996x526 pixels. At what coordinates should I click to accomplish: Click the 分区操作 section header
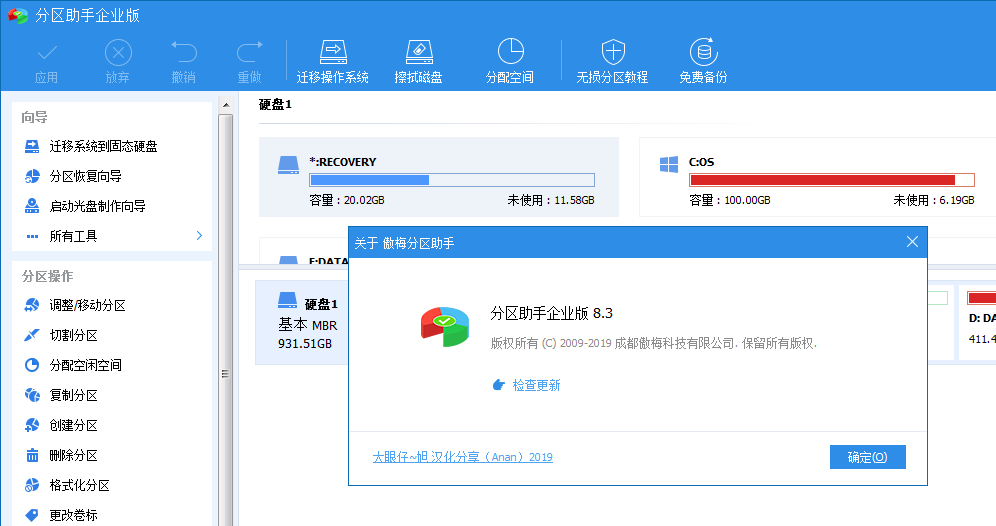coord(48,276)
